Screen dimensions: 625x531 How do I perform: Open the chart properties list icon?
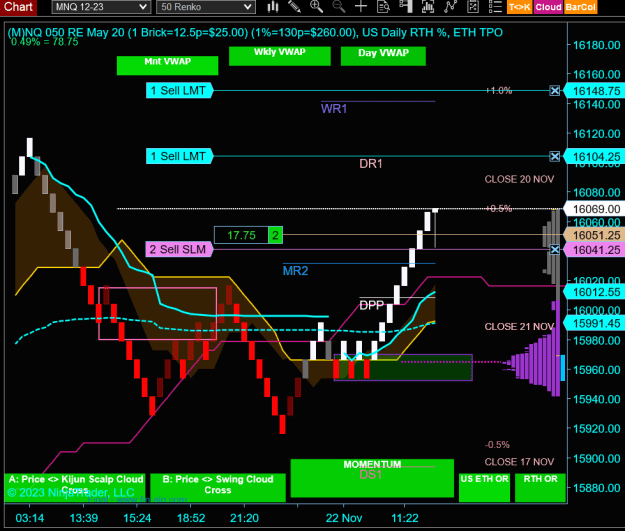point(495,7)
